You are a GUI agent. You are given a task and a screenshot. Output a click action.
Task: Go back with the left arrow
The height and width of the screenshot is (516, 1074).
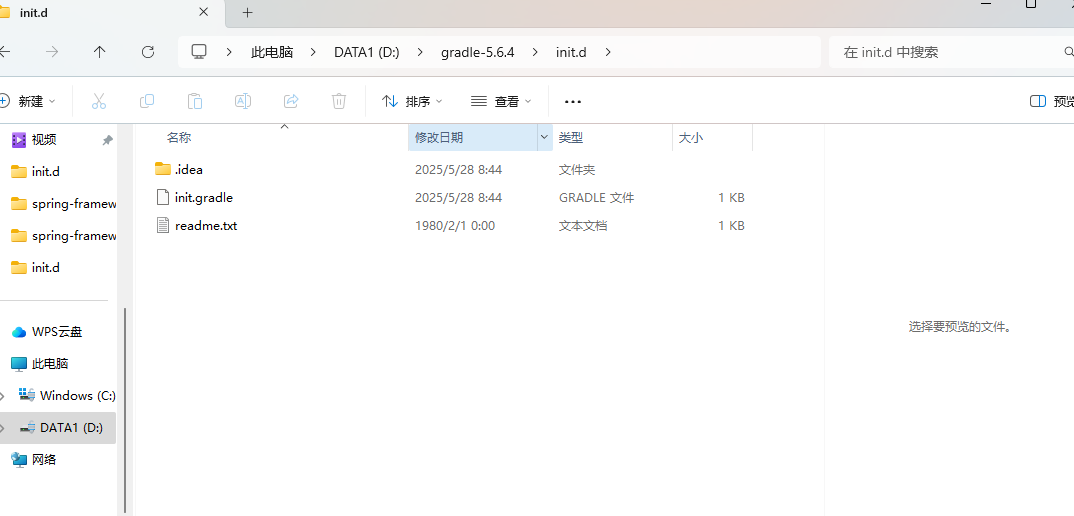pyautogui.click(x=4, y=52)
